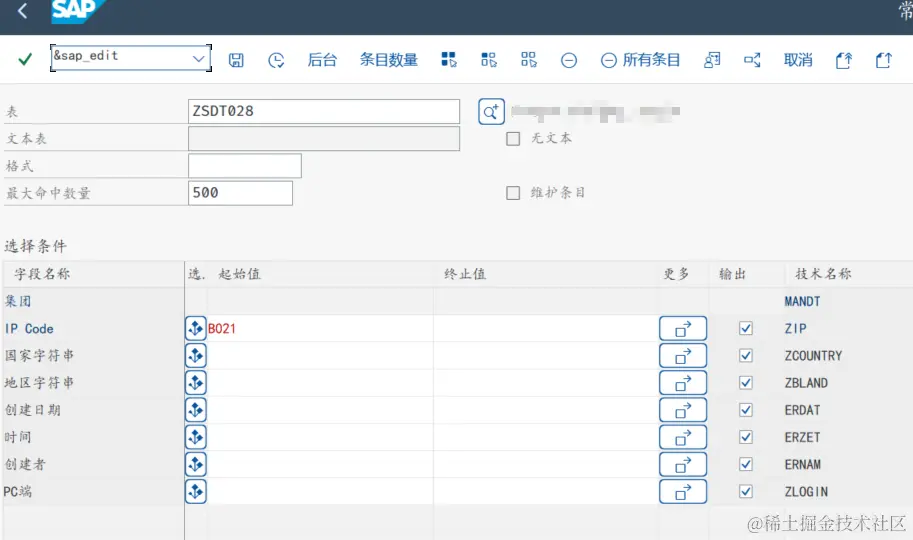Image resolution: width=913 pixels, height=540 pixels.
Task: Click selection option icon for 国家字符串 row
Action: click(x=196, y=355)
